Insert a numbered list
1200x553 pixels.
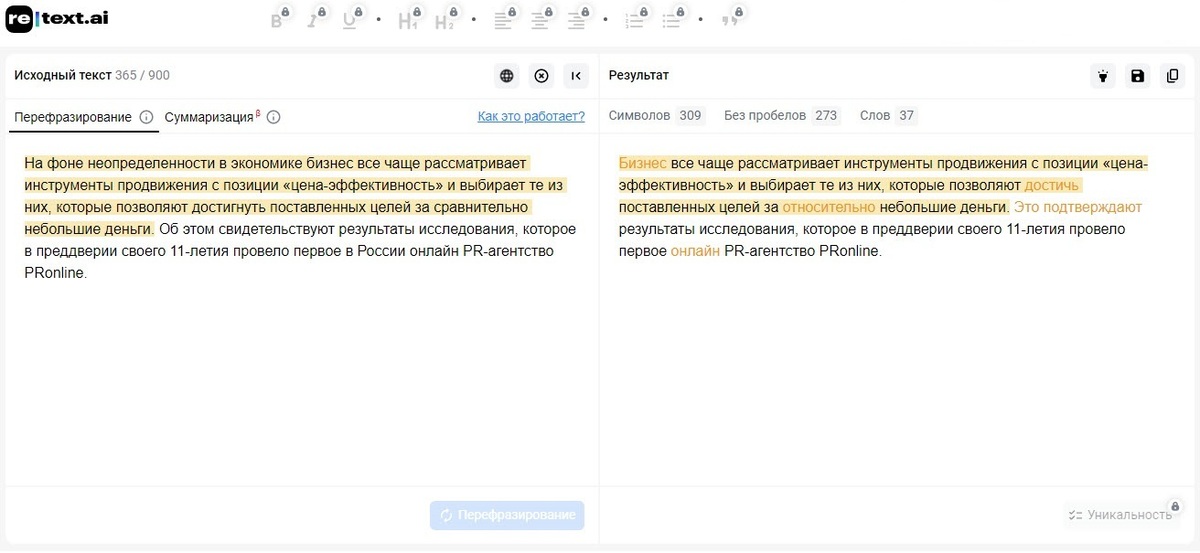click(x=634, y=21)
